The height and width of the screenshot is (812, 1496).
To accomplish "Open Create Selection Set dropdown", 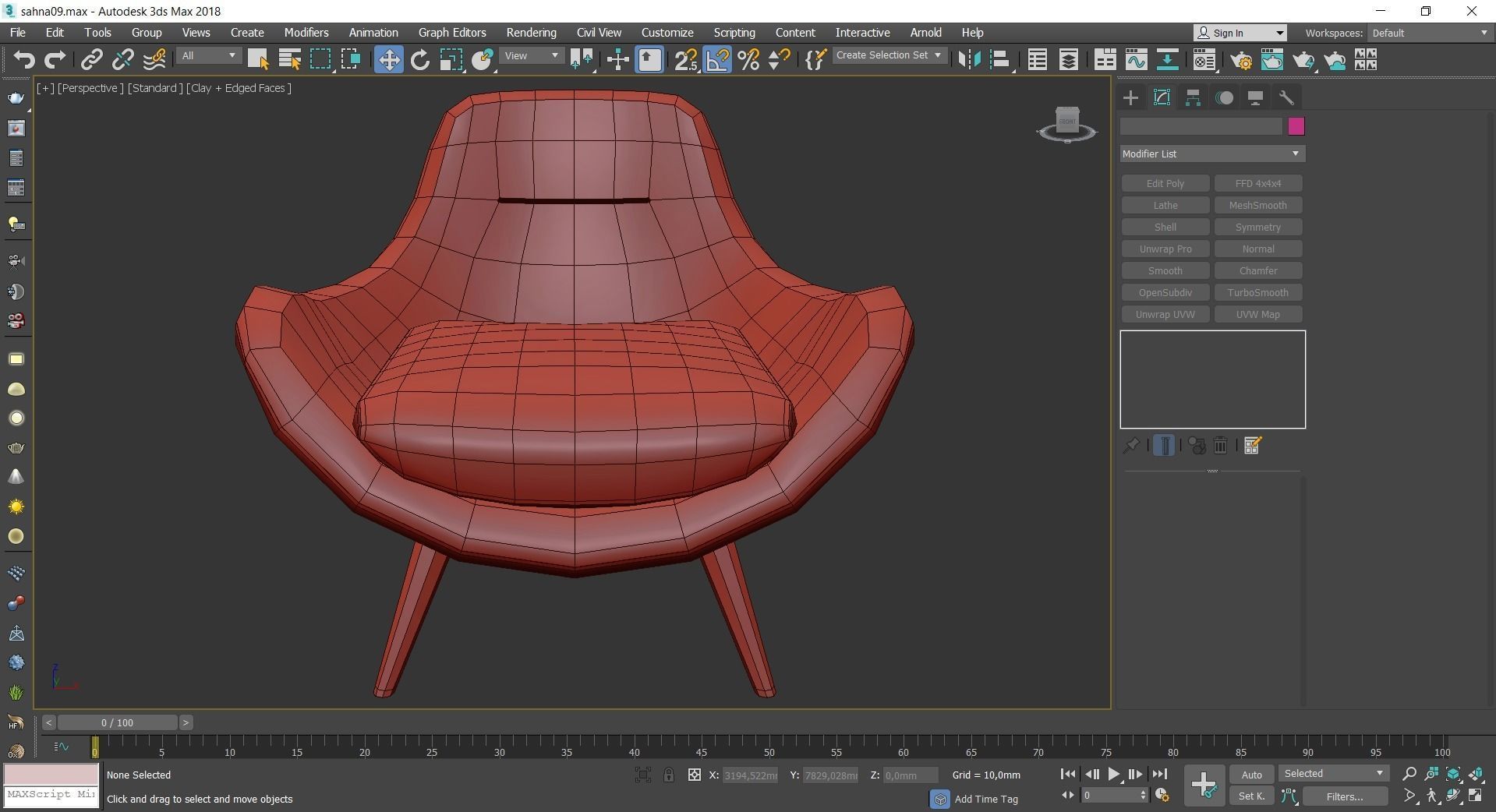I will [x=889, y=55].
